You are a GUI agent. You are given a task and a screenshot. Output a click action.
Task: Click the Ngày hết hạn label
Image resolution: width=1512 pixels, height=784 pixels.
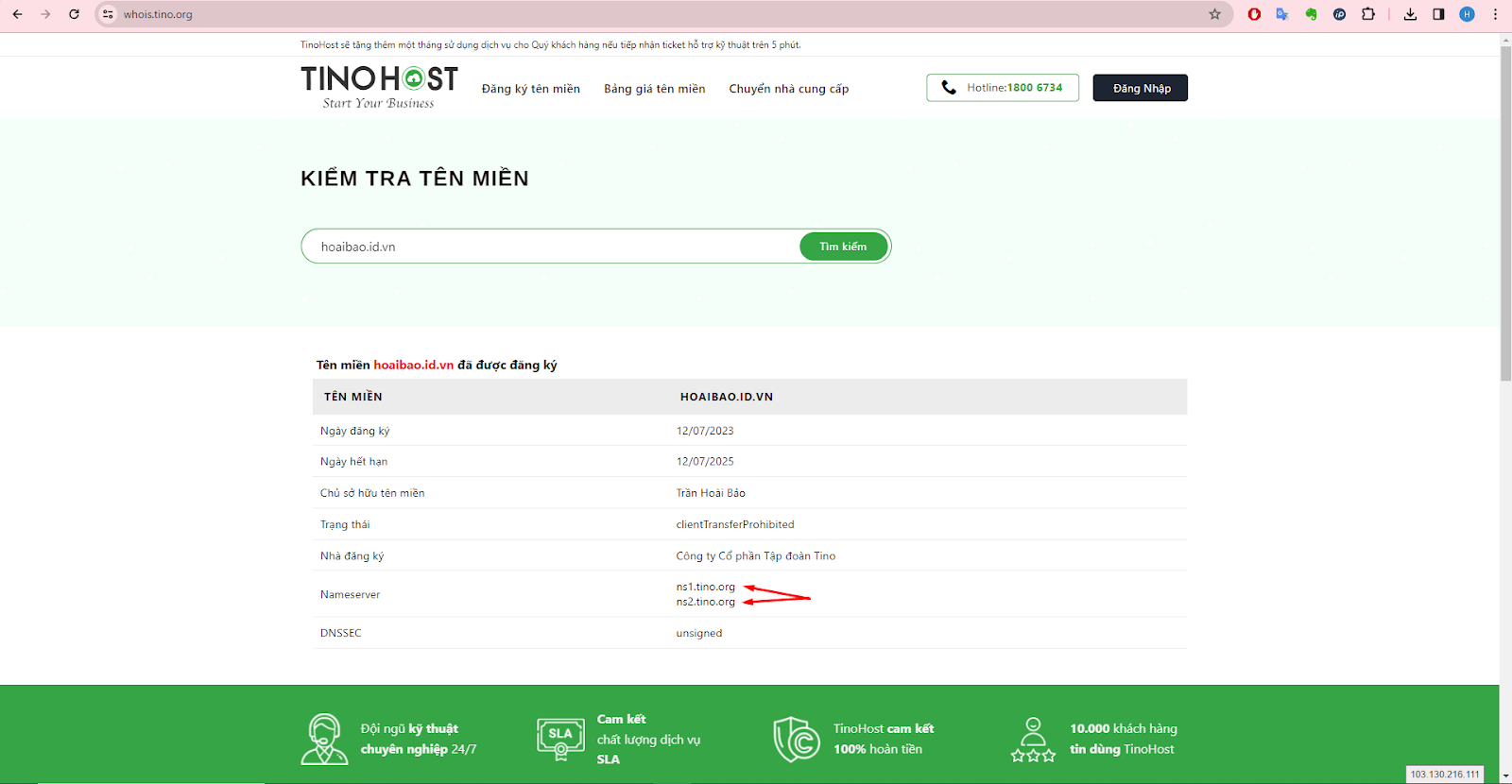(x=354, y=462)
